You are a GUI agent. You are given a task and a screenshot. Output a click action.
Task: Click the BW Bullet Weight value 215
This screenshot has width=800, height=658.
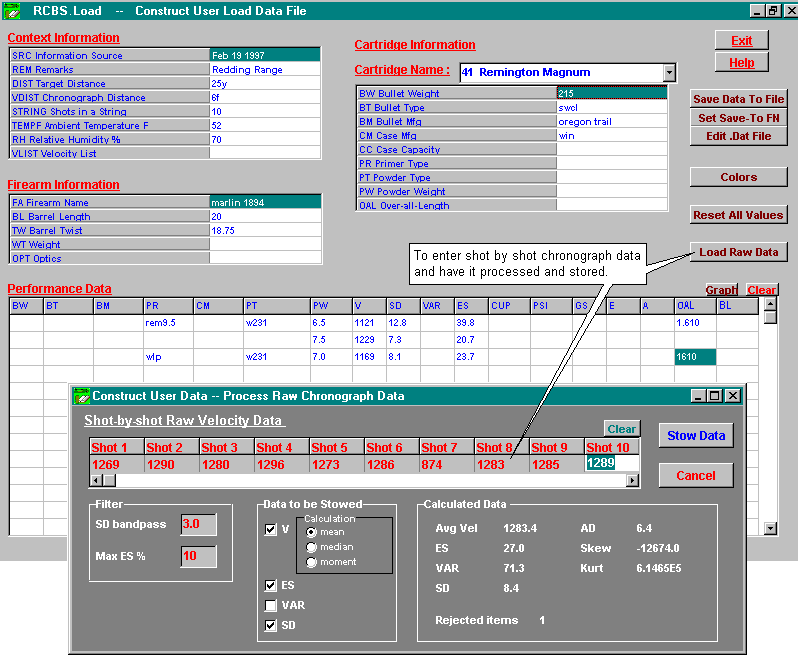point(611,93)
